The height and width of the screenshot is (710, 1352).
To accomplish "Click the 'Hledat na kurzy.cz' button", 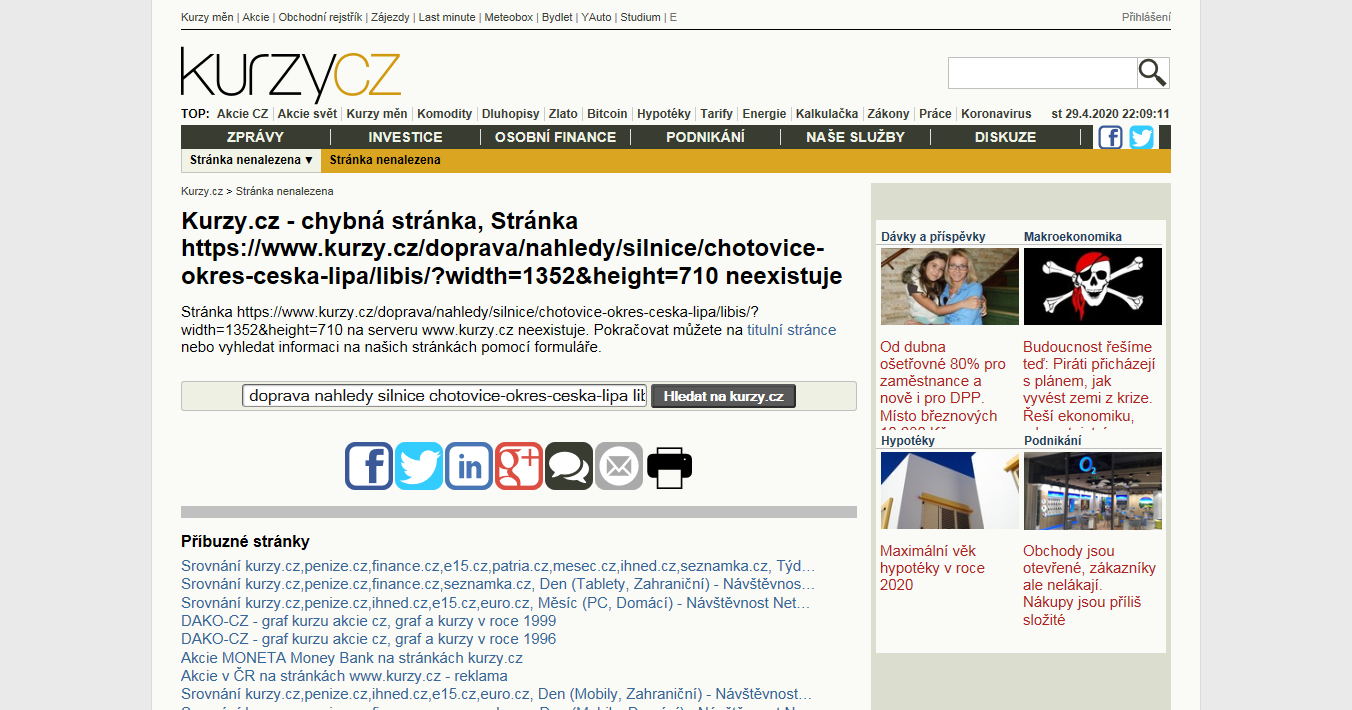I will pos(723,396).
